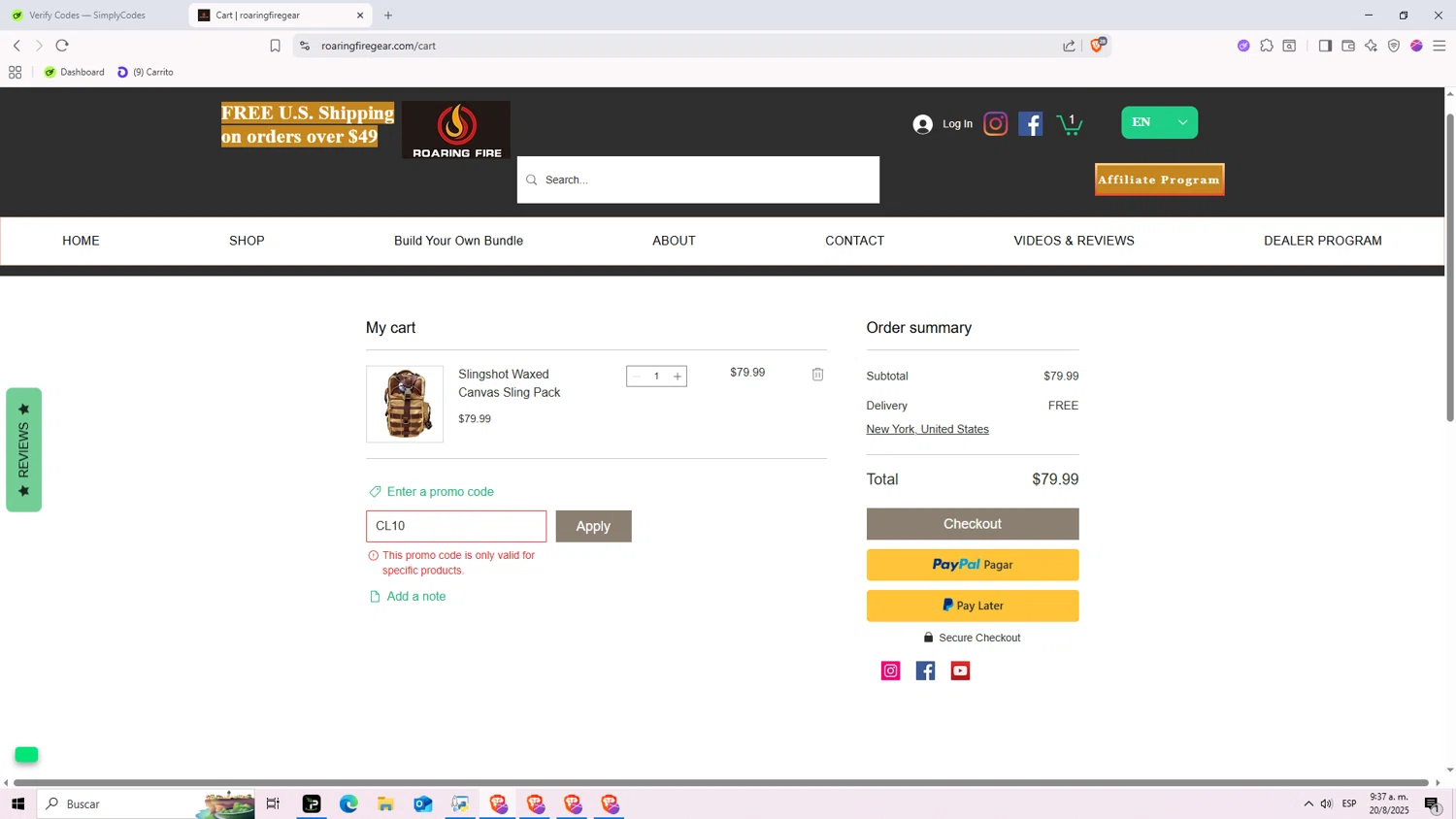Screen dimensions: 1456x819
Task: Open the Windows Start button
Action: 17,803
